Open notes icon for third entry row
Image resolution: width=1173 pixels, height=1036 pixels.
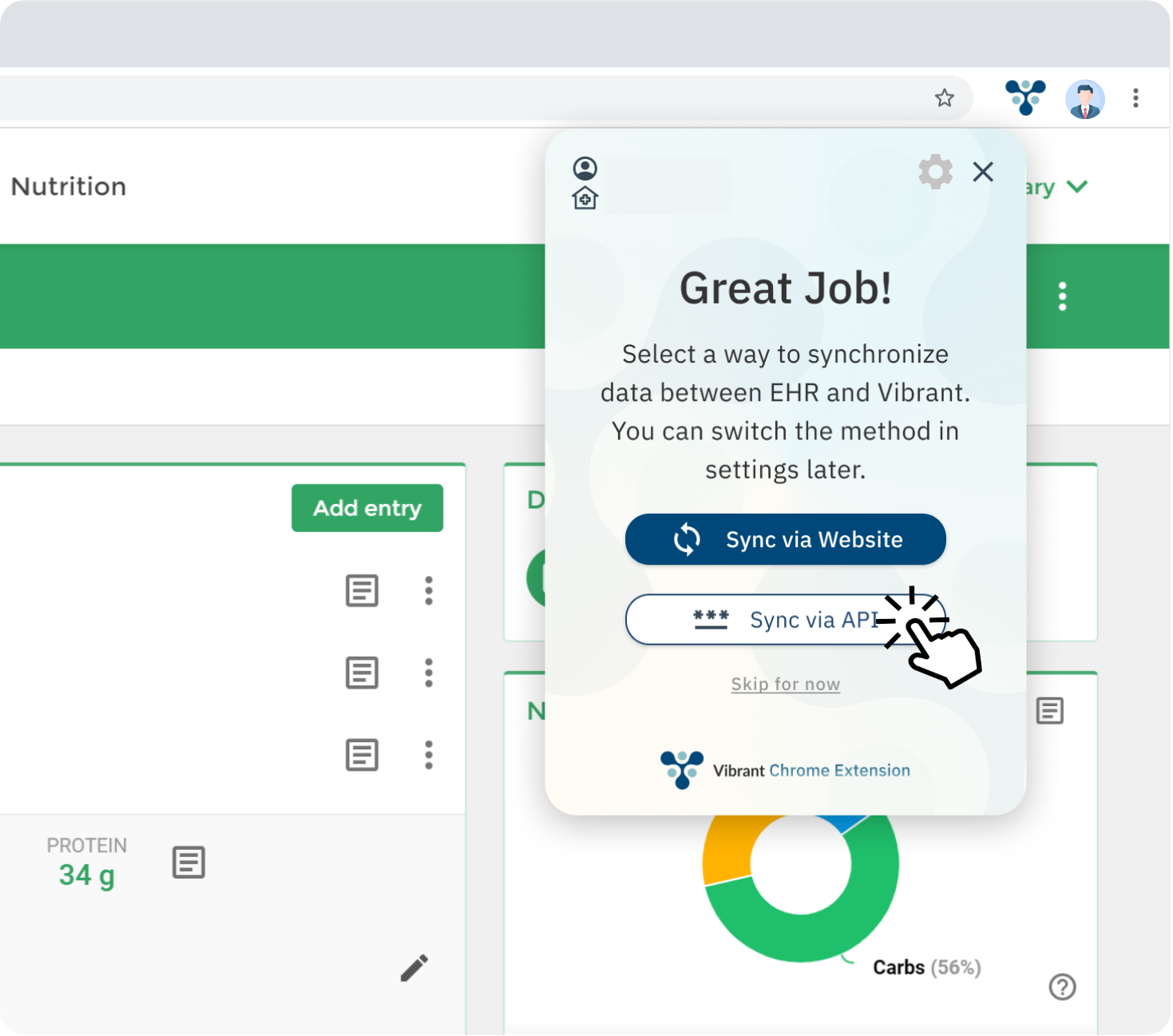(x=362, y=755)
